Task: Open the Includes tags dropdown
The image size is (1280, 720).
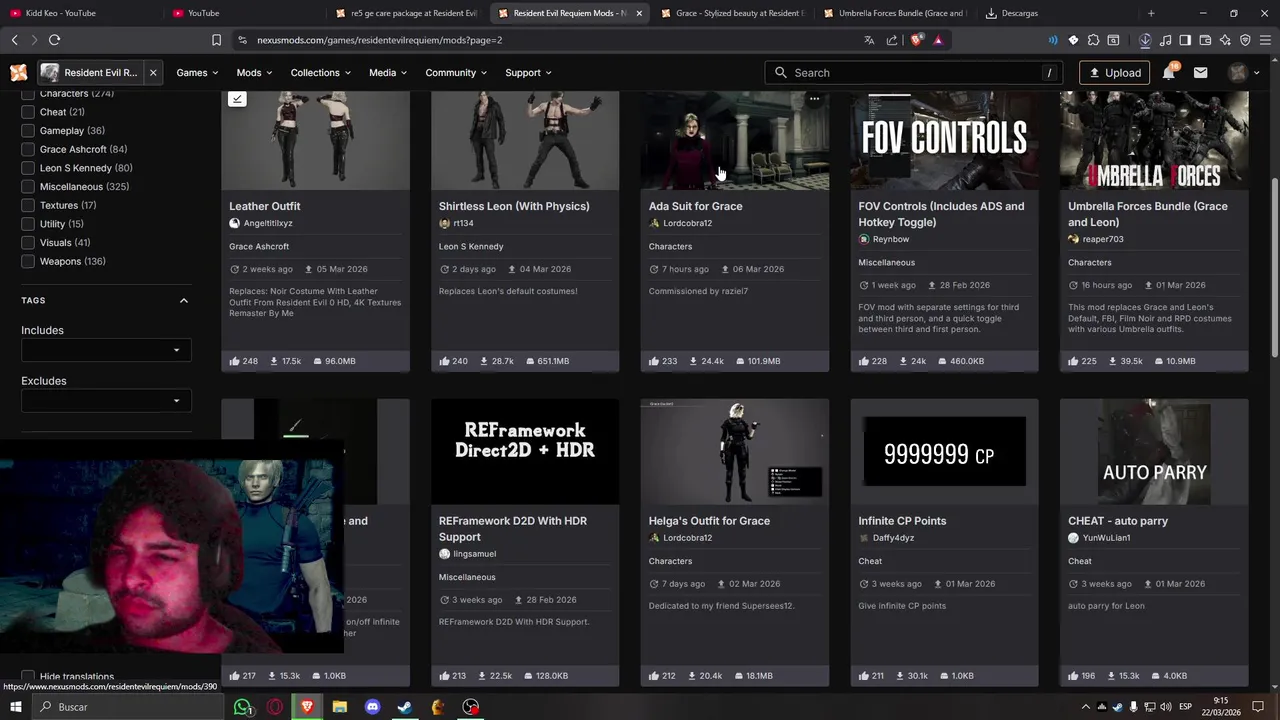Action: tap(106, 350)
